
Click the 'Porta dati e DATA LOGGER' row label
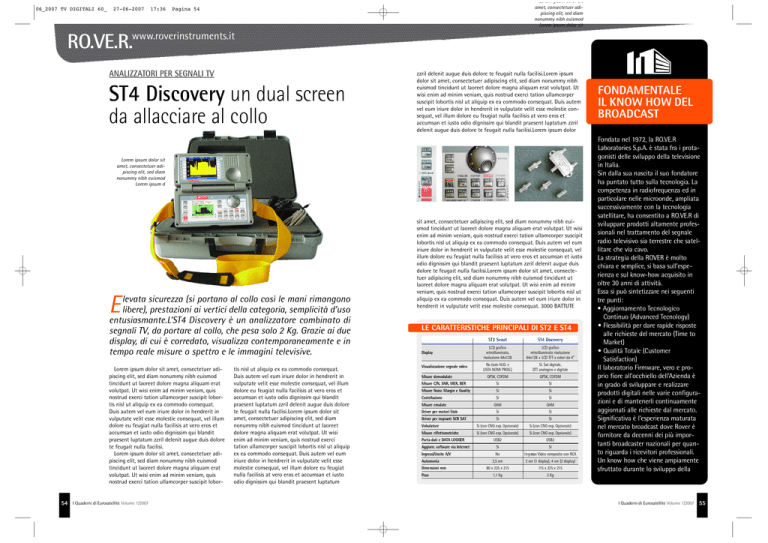443,440
